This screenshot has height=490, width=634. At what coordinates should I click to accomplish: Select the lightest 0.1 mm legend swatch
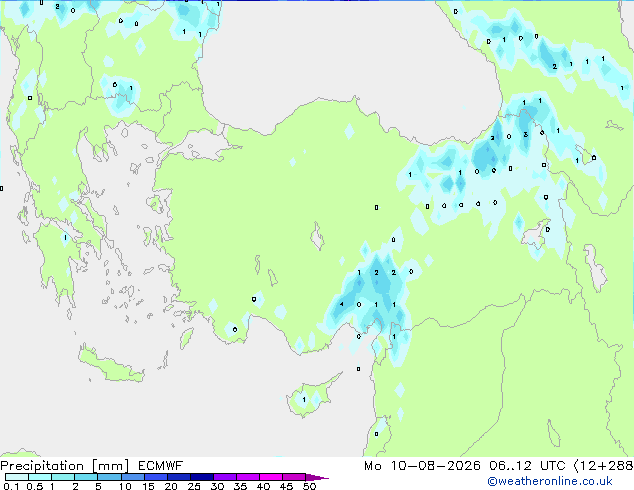17,477
